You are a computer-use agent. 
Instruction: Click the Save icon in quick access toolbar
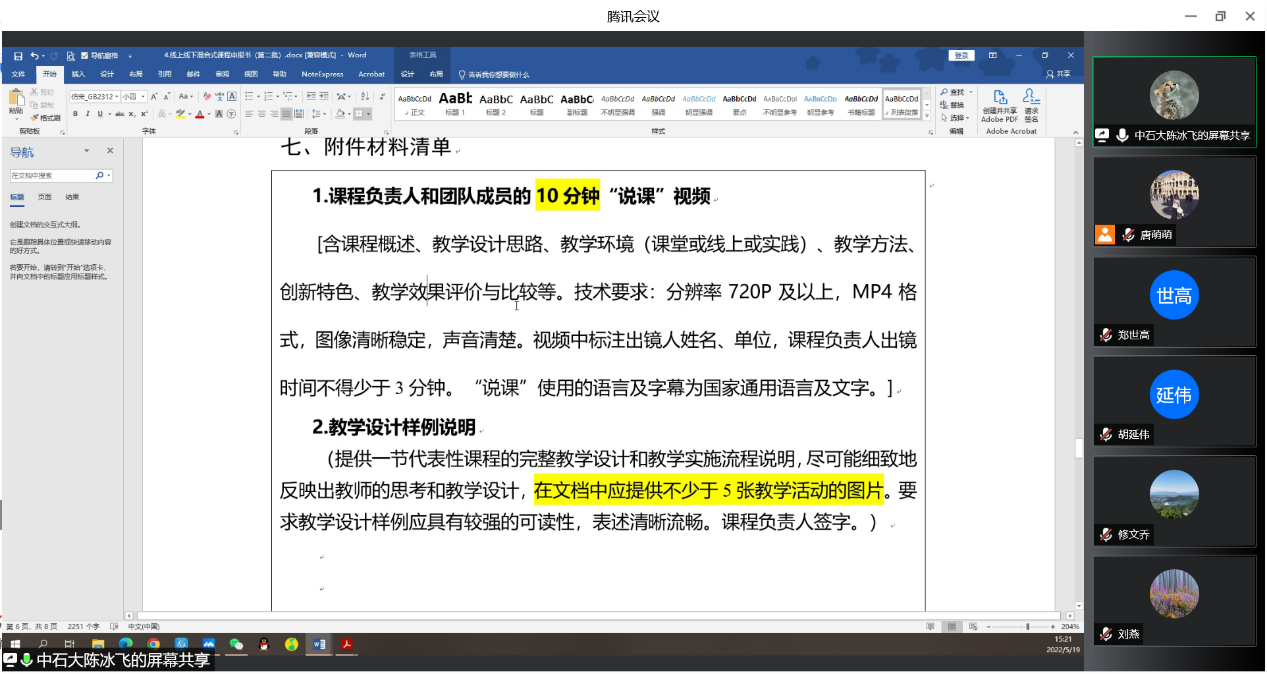pos(18,56)
